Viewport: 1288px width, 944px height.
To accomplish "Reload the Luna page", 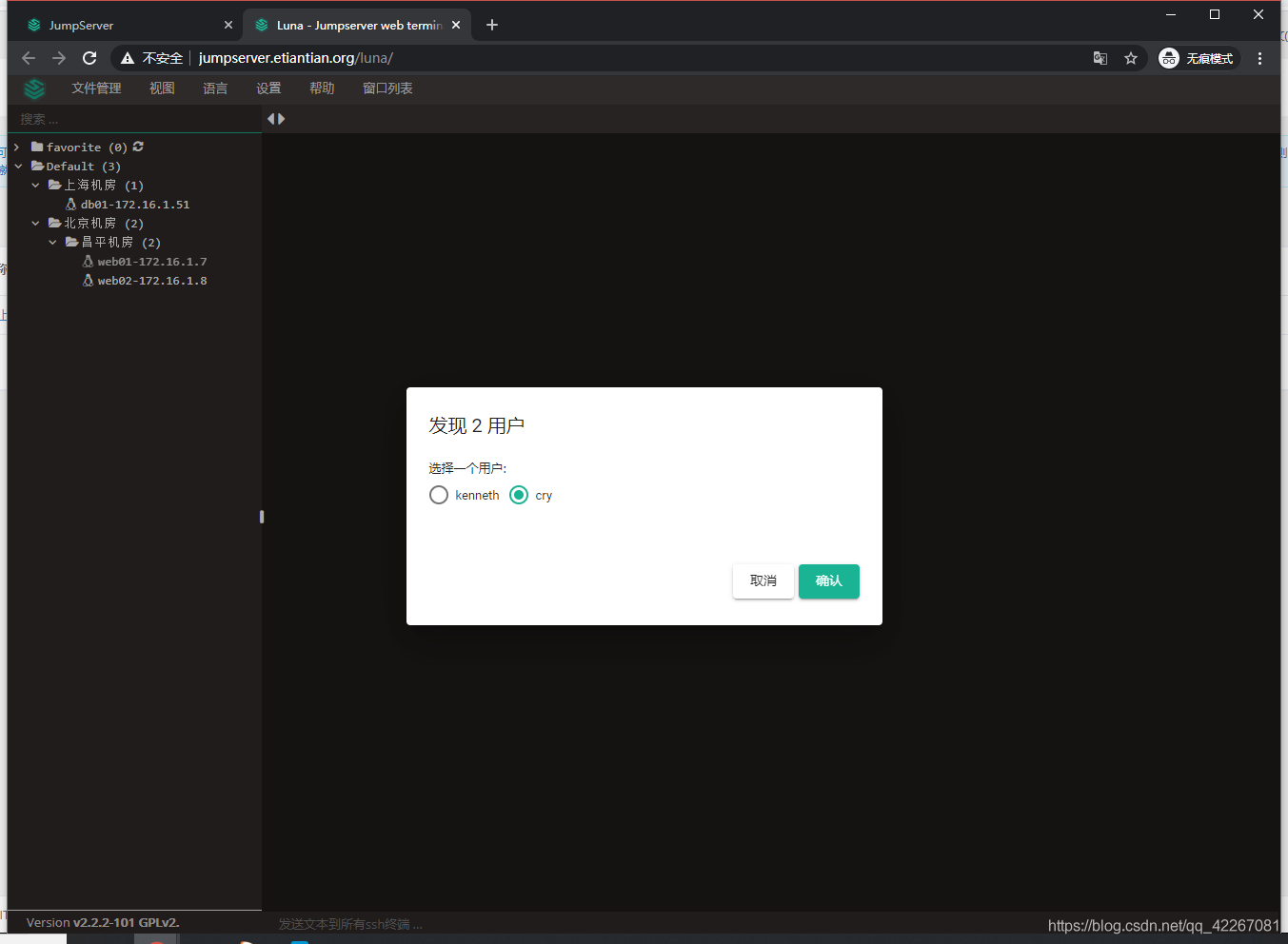I will 89,58.
